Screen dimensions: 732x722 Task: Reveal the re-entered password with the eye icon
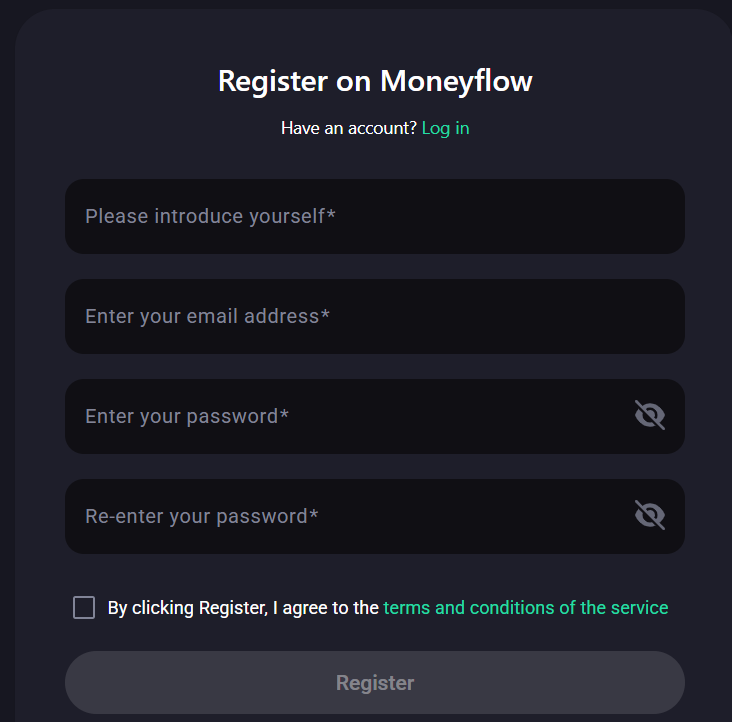click(650, 515)
